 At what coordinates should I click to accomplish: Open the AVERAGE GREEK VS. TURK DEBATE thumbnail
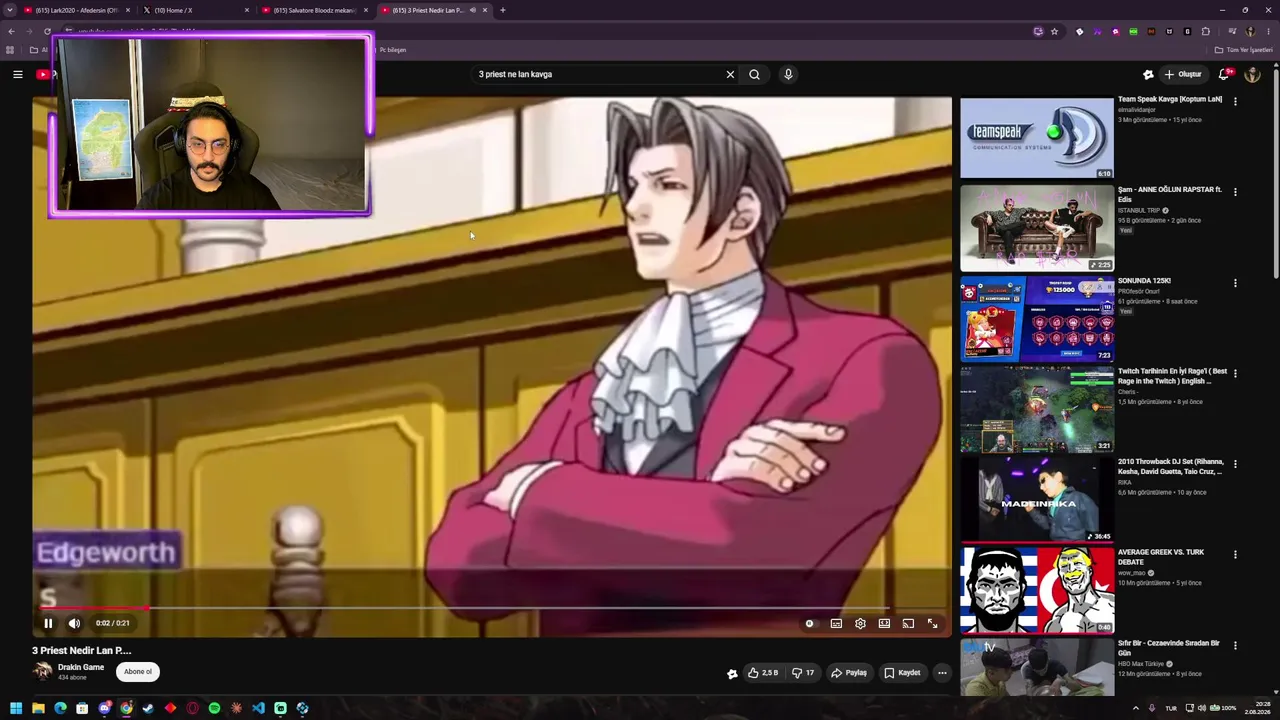tap(1037, 590)
